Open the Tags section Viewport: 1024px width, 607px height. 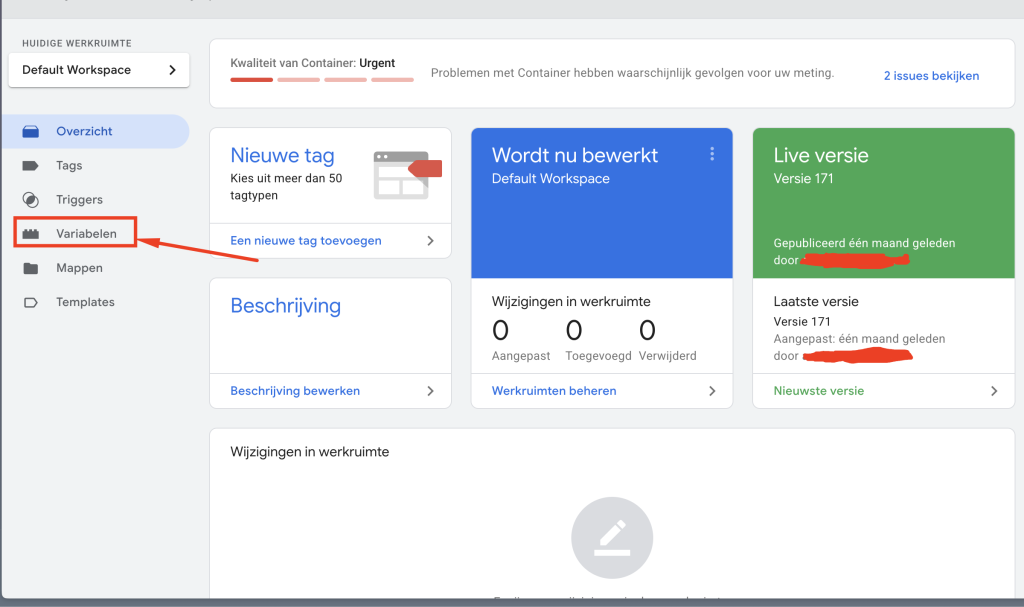point(69,165)
